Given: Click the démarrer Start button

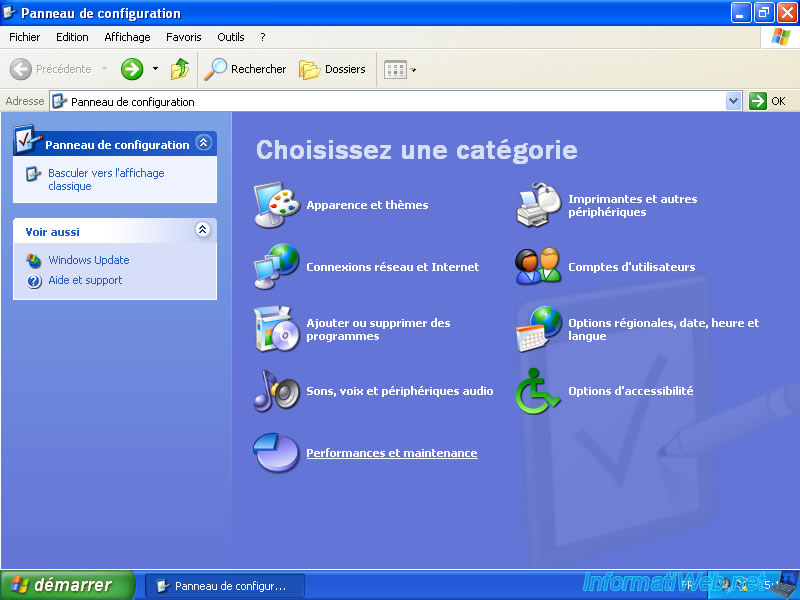Looking at the screenshot, I should pyautogui.click(x=67, y=585).
